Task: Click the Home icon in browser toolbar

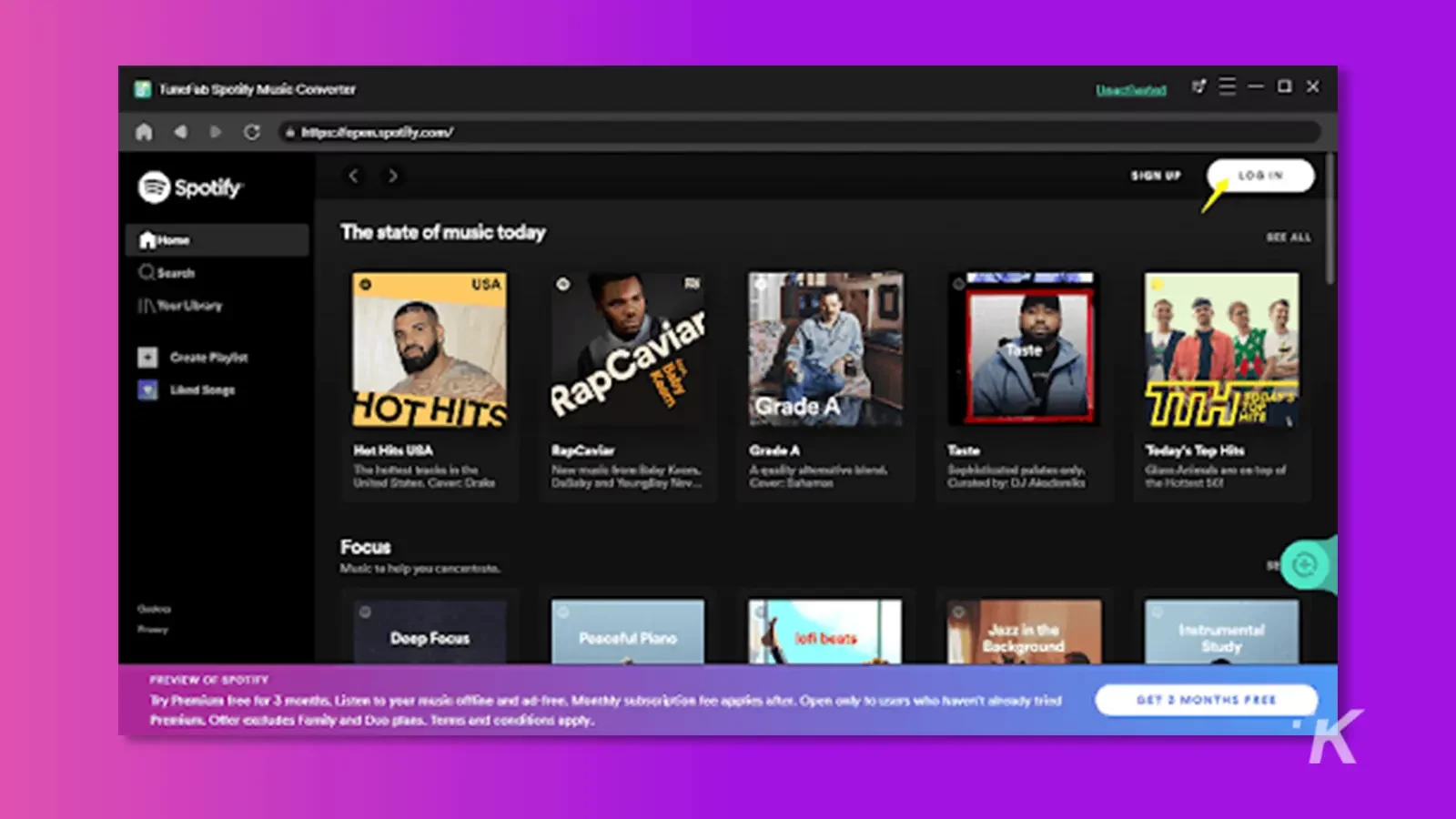Action: tap(144, 132)
